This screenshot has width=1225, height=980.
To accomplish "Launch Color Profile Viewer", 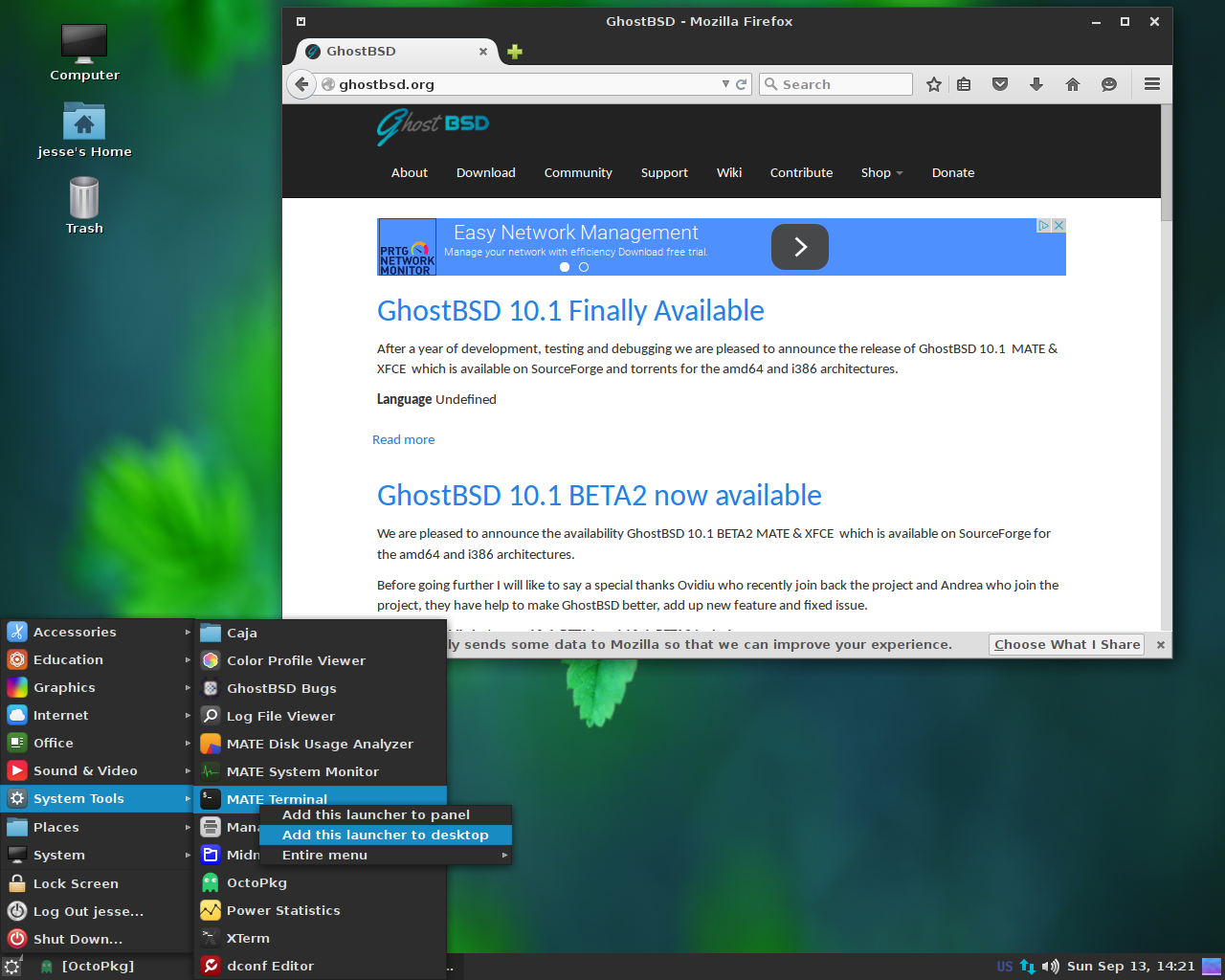I will tap(321, 660).
